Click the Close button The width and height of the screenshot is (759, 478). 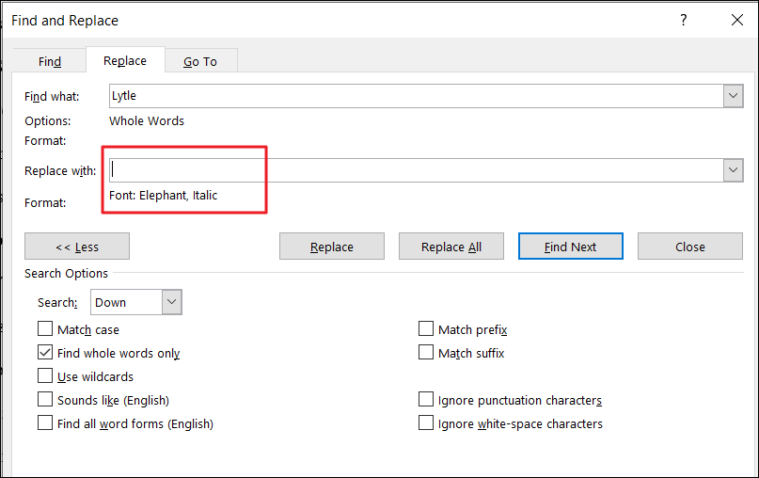tap(690, 247)
